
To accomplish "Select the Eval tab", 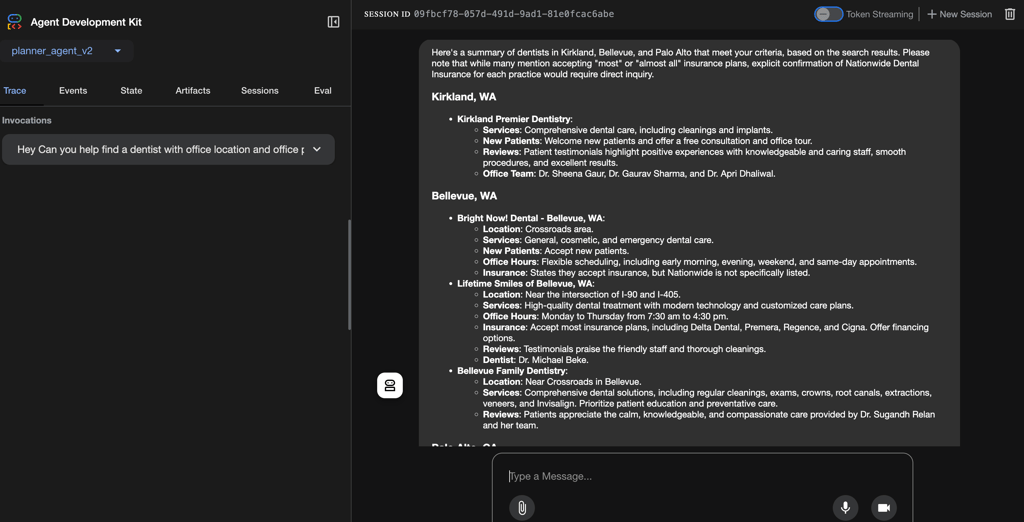I will point(323,91).
